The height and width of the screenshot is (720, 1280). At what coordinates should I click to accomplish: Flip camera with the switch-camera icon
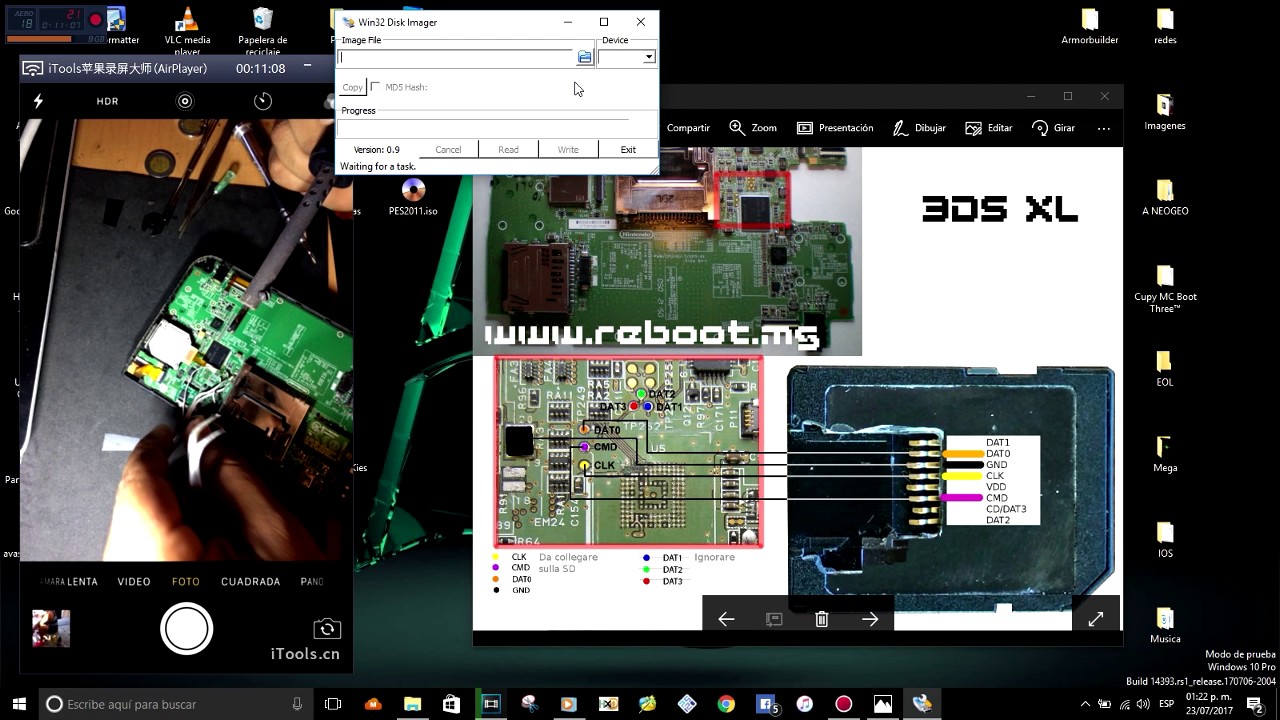click(326, 629)
